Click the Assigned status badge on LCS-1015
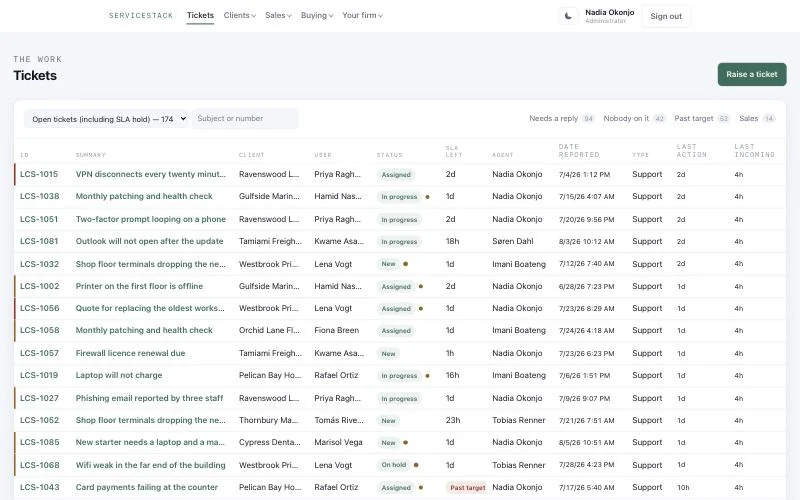Screen dimensions: 800x500 point(396,174)
